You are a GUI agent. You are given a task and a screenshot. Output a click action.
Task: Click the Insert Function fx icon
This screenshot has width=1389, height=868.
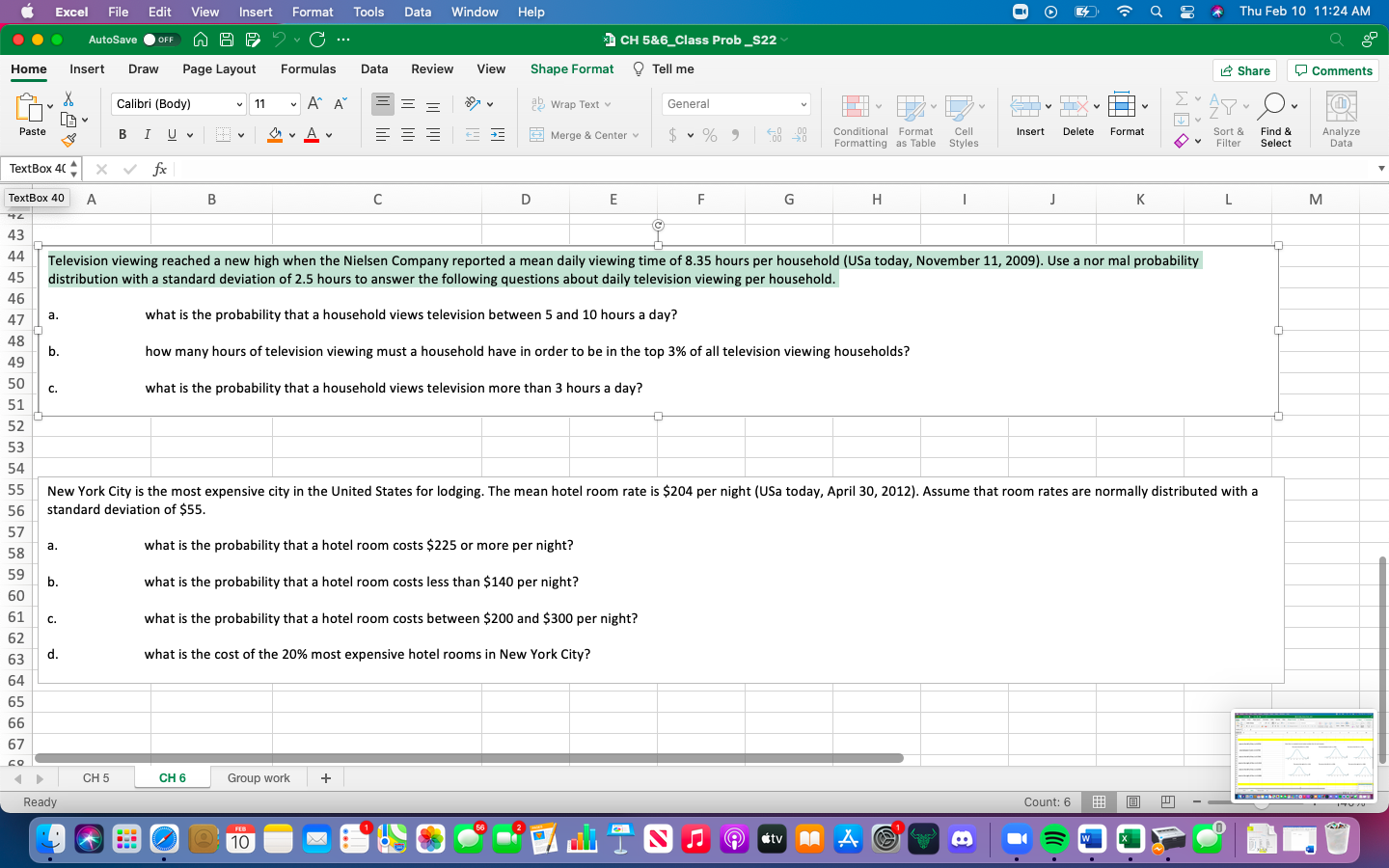pyautogui.click(x=160, y=169)
